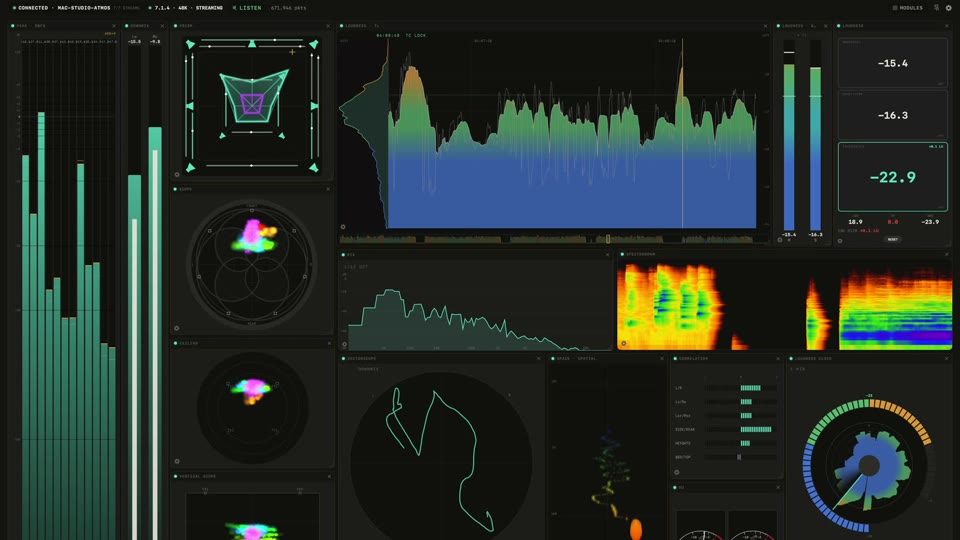This screenshot has height=540, width=960.
Task: Click the -23.9 value under loudness cards
Action: click(930, 222)
